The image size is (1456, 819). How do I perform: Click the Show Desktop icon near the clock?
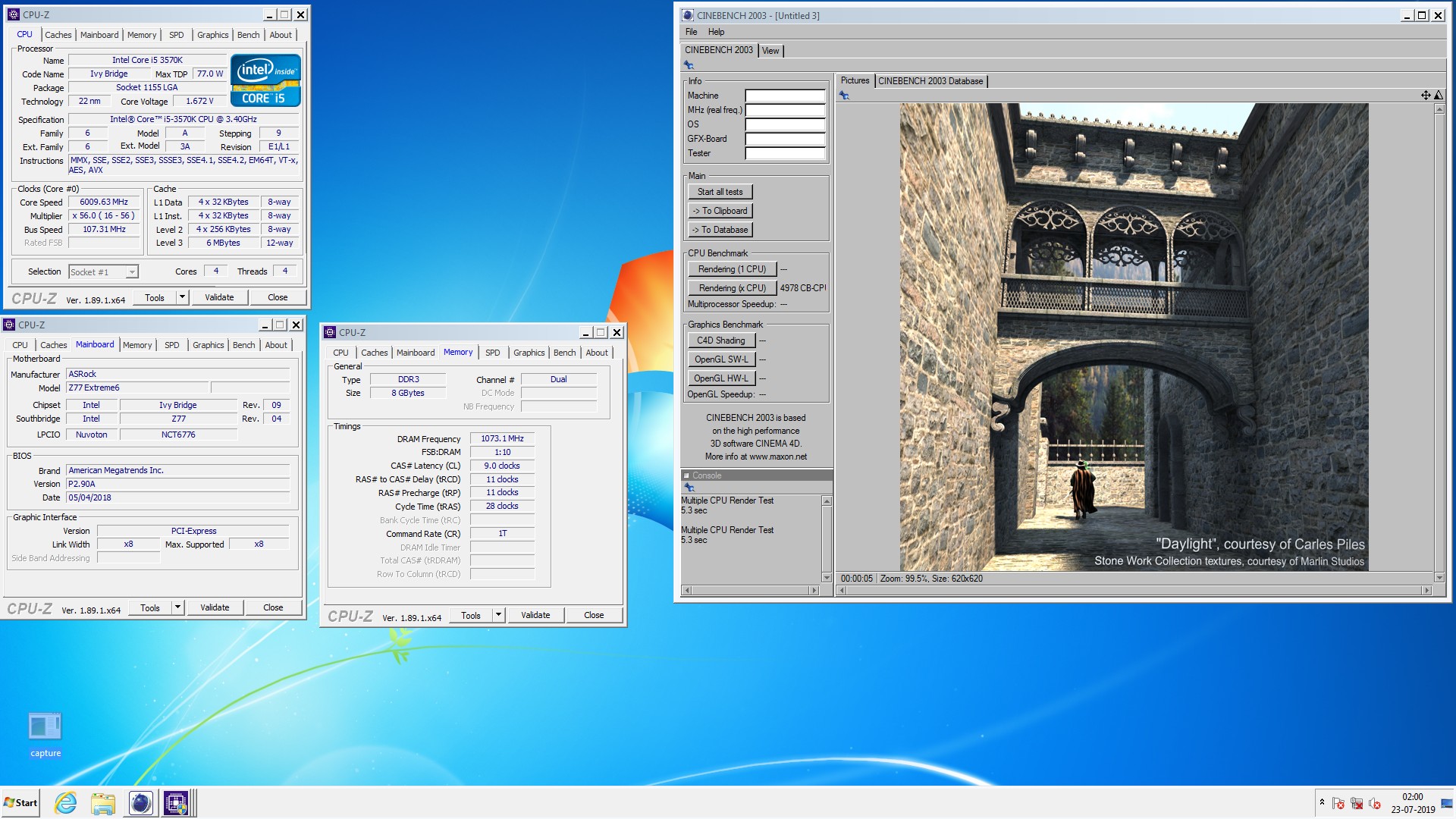(x=1447, y=803)
